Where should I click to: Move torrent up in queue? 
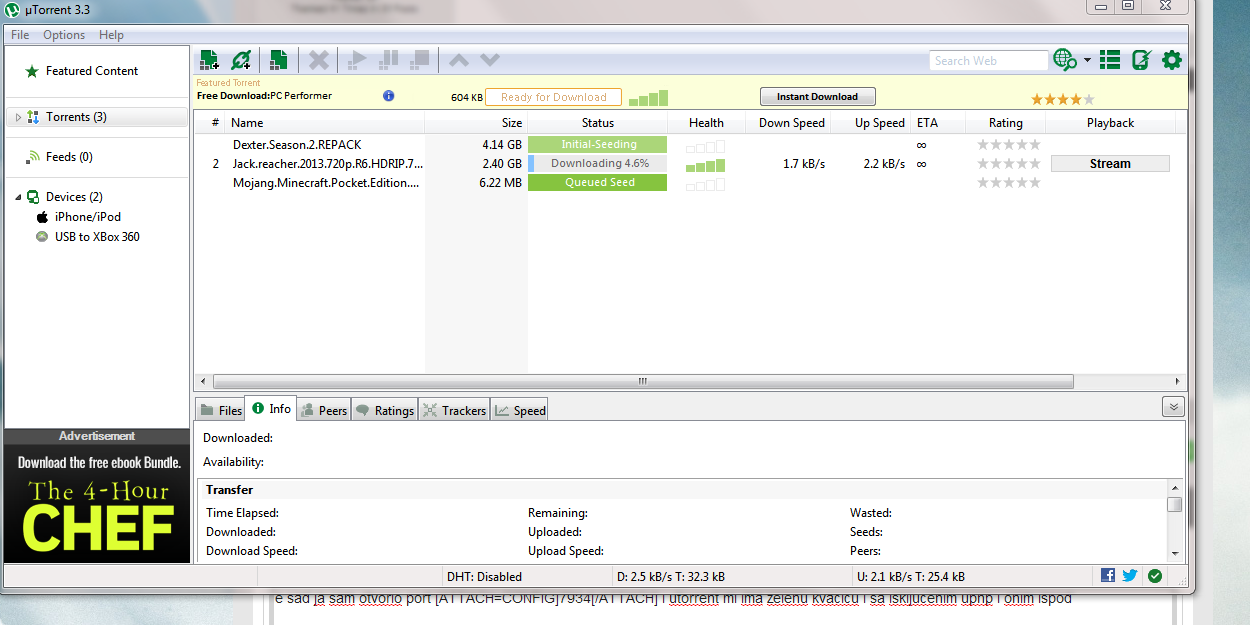459,60
